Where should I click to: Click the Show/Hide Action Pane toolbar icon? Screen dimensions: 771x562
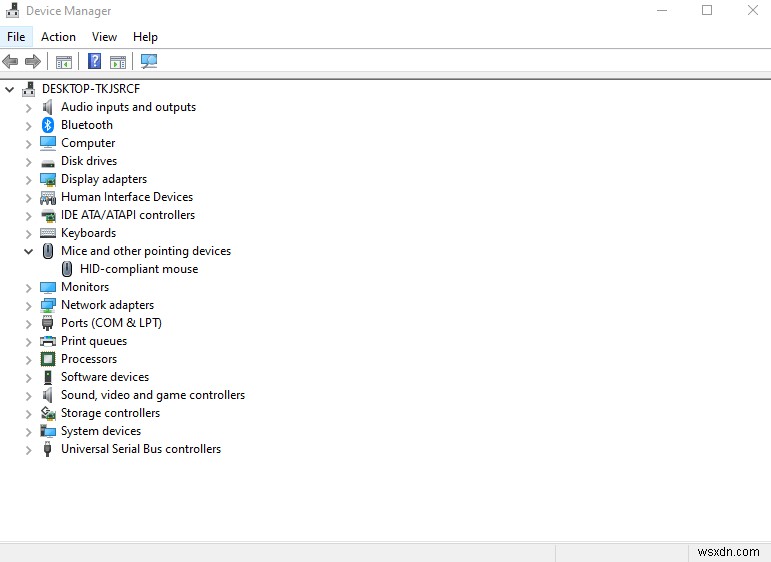118,62
